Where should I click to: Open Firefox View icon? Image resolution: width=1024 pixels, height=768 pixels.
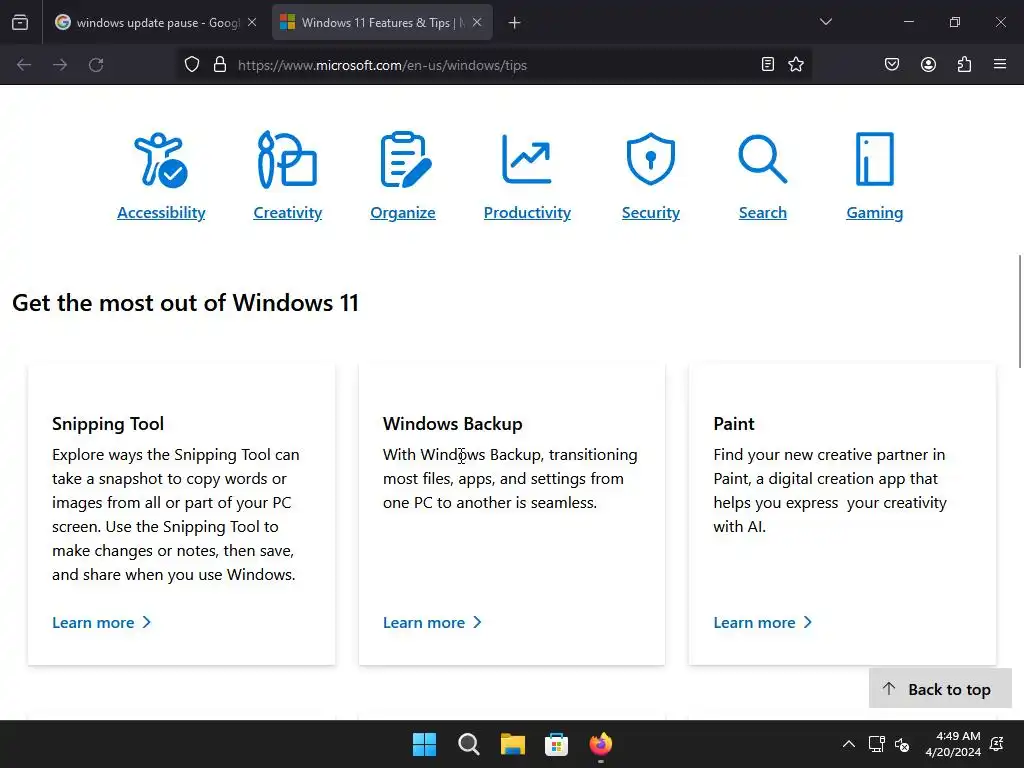point(20,23)
